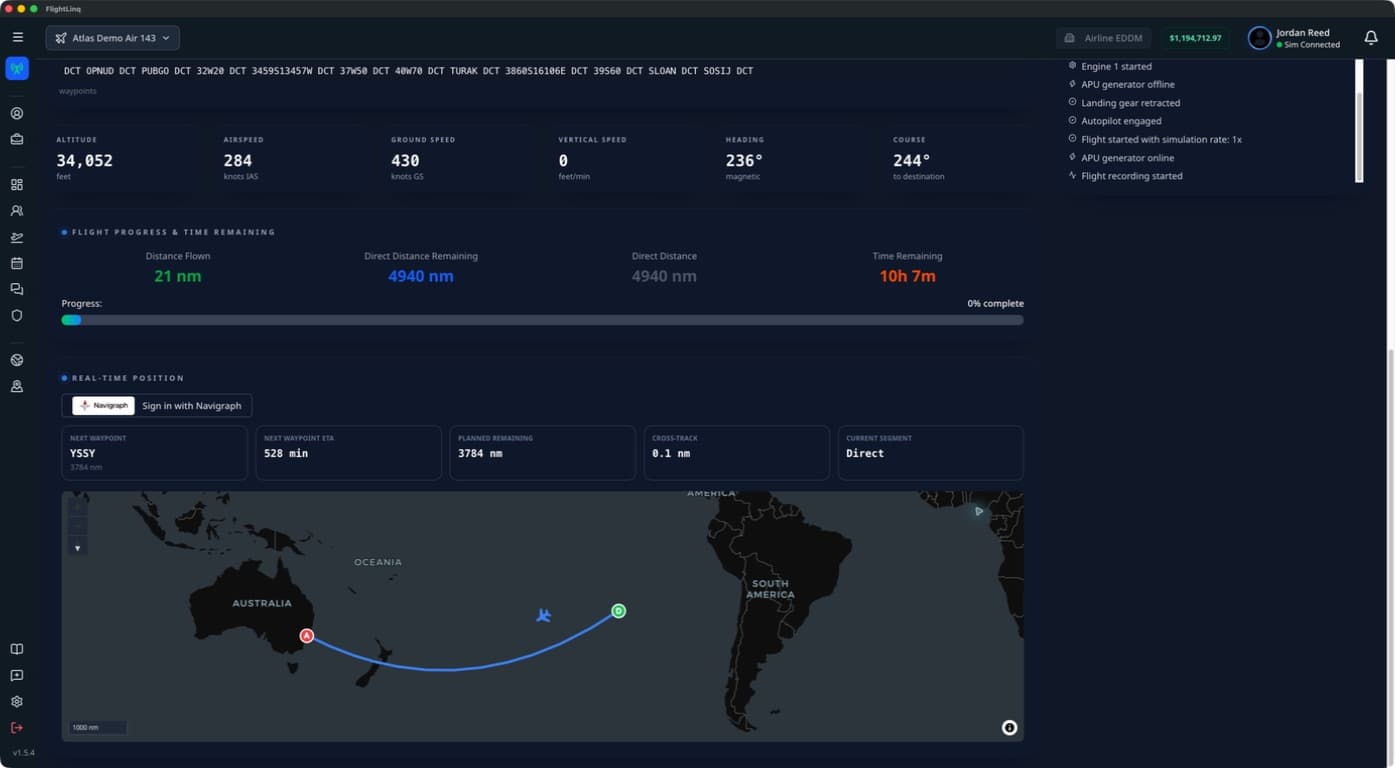The width and height of the screenshot is (1395, 768).
Task: Click the Airline EDDM button
Action: 1104,38
